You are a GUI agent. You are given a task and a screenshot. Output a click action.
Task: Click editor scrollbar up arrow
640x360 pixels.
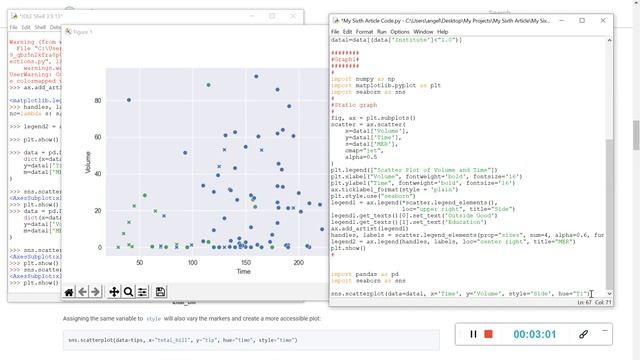coord(609,40)
